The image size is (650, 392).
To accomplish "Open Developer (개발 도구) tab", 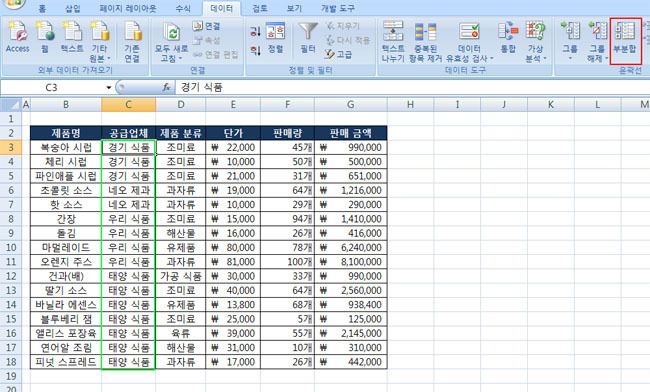I will [x=338, y=8].
